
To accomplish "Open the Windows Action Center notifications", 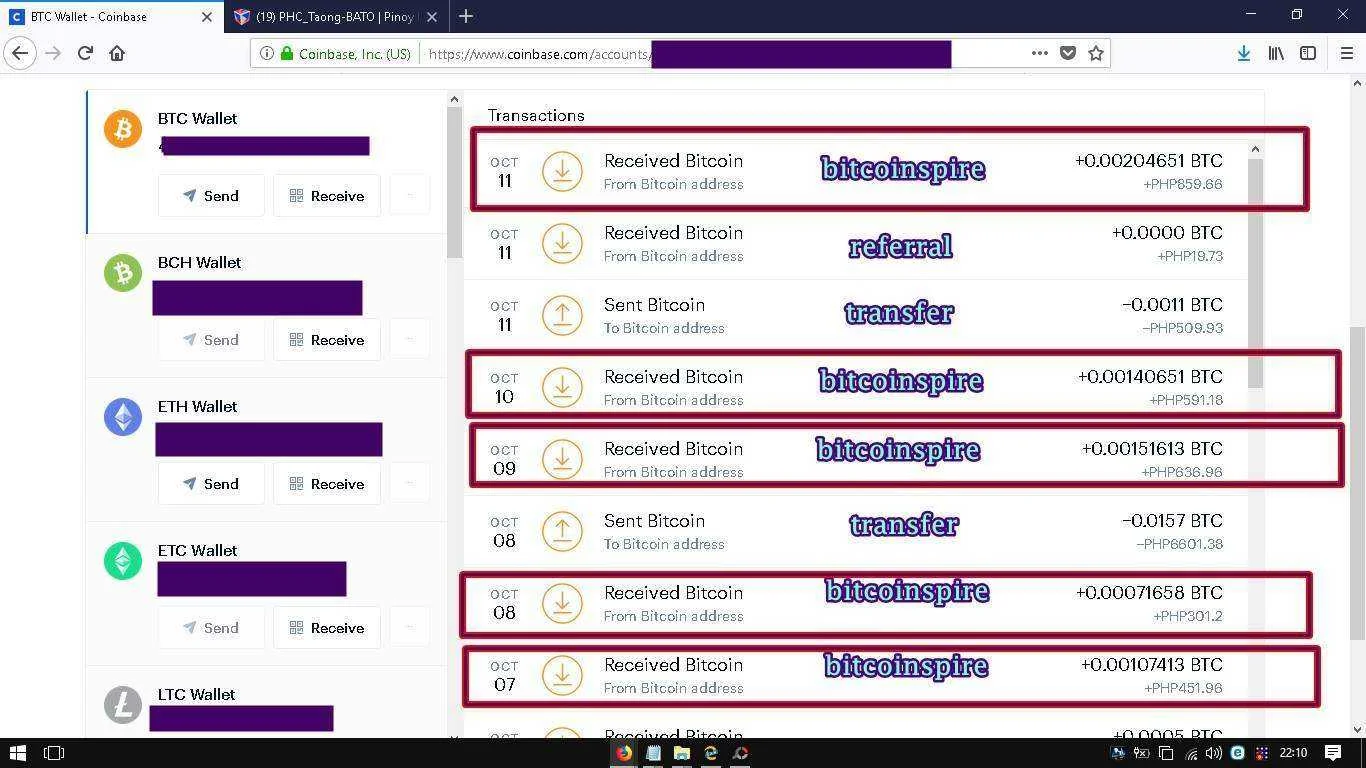I will [1333, 753].
